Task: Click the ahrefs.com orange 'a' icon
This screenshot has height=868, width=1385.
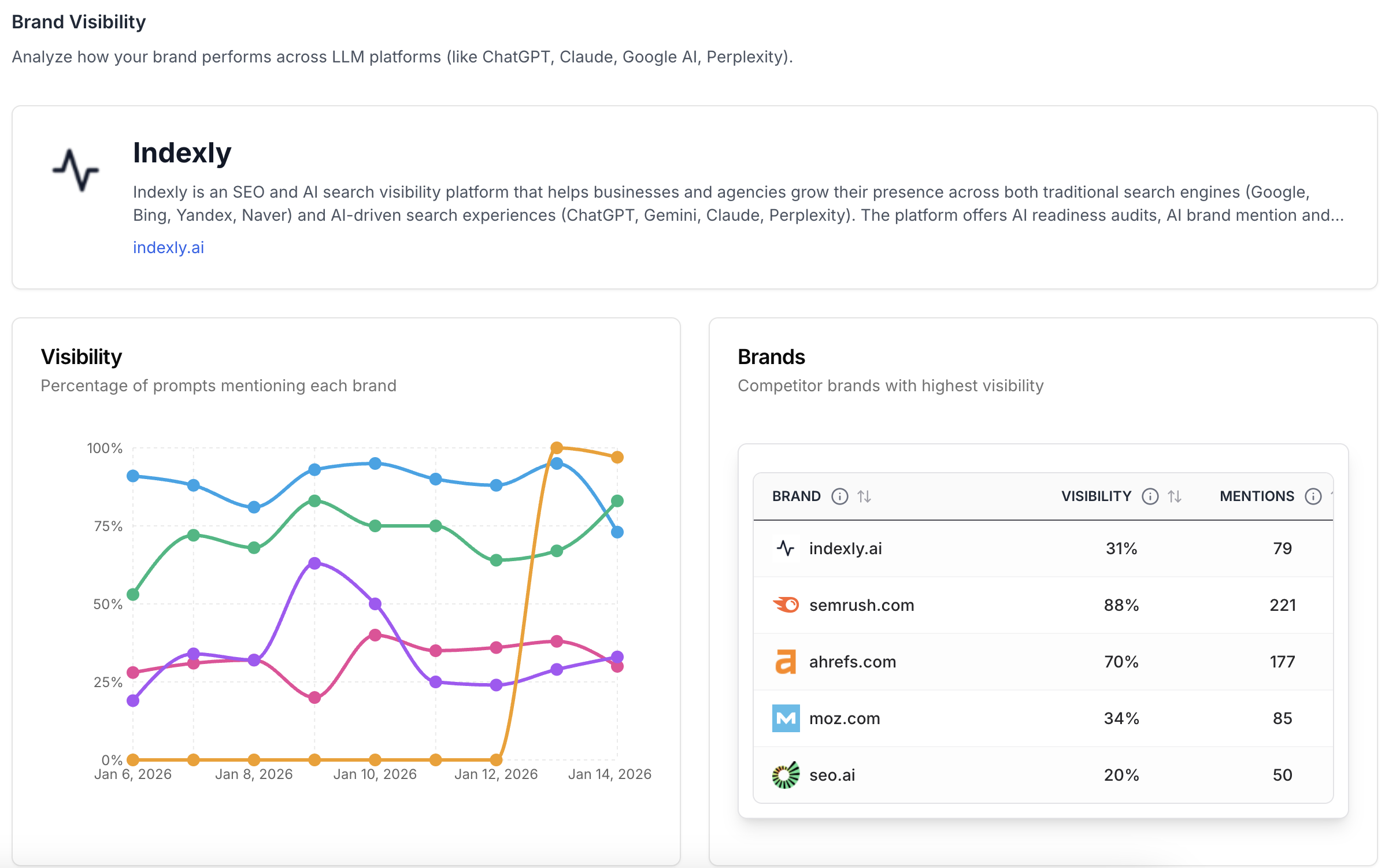Action: (786, 662)
